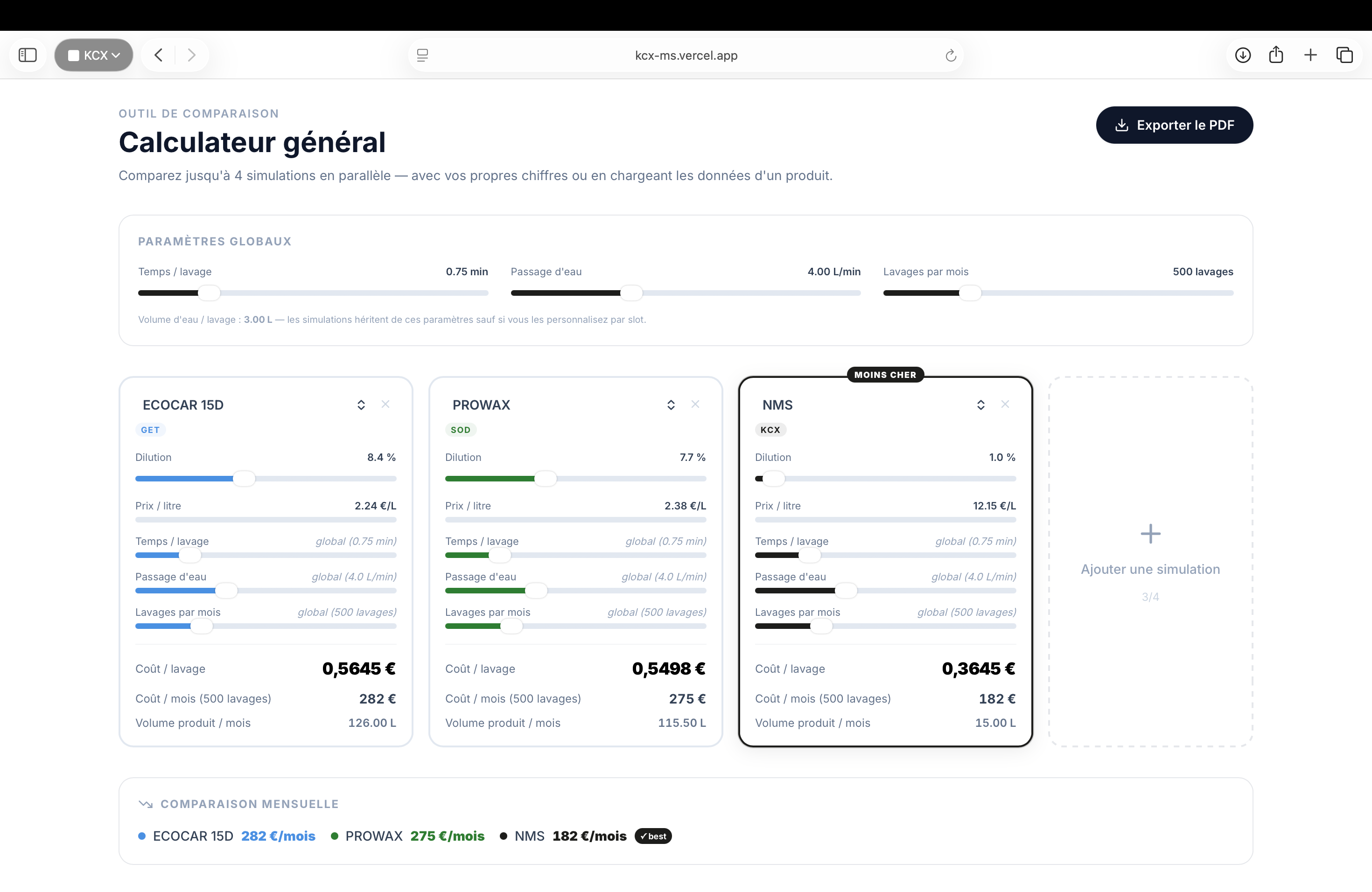Remove the PROWAX simulation
Viewport: 1372px width, 892px height.
695,404
